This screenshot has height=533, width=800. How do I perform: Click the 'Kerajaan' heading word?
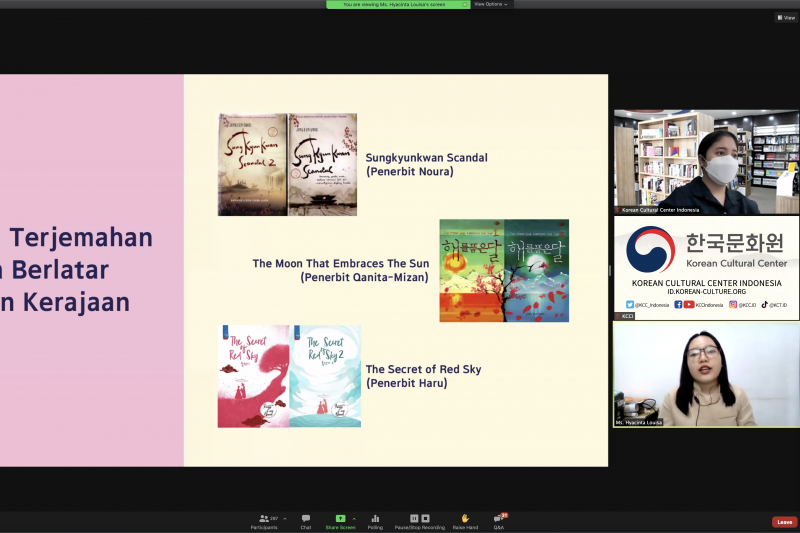77,302
